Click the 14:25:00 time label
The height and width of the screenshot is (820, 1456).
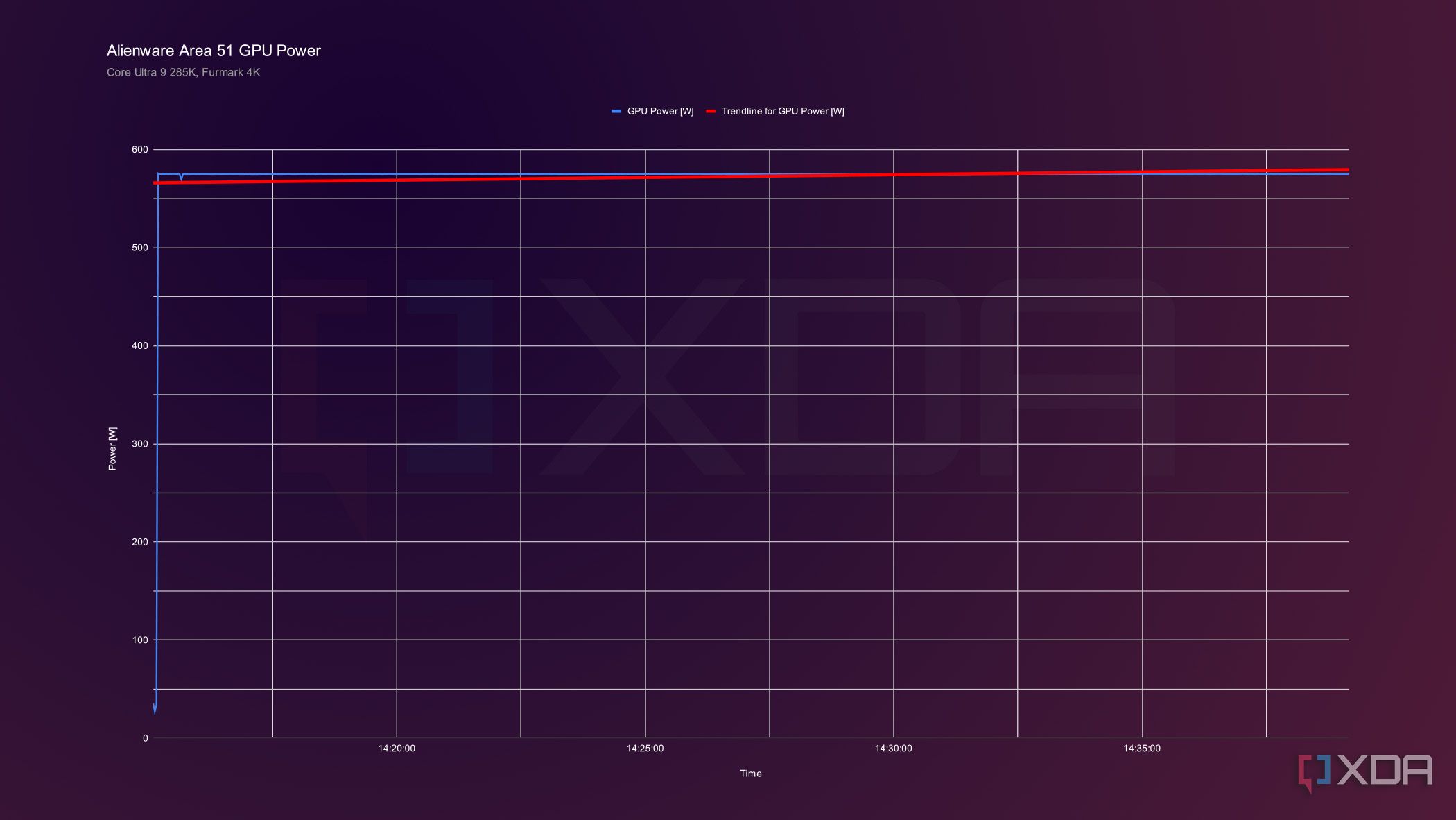coord(645,749)
